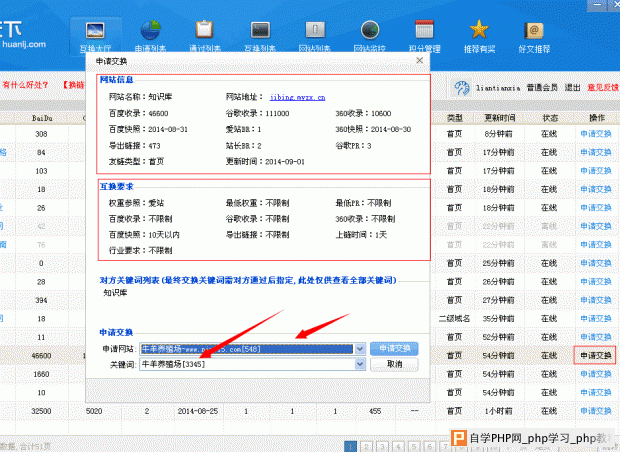Click 申请交换 in the 35分钟前 row
The width and height of the screenshot is (620, 452).
point(595,318)
